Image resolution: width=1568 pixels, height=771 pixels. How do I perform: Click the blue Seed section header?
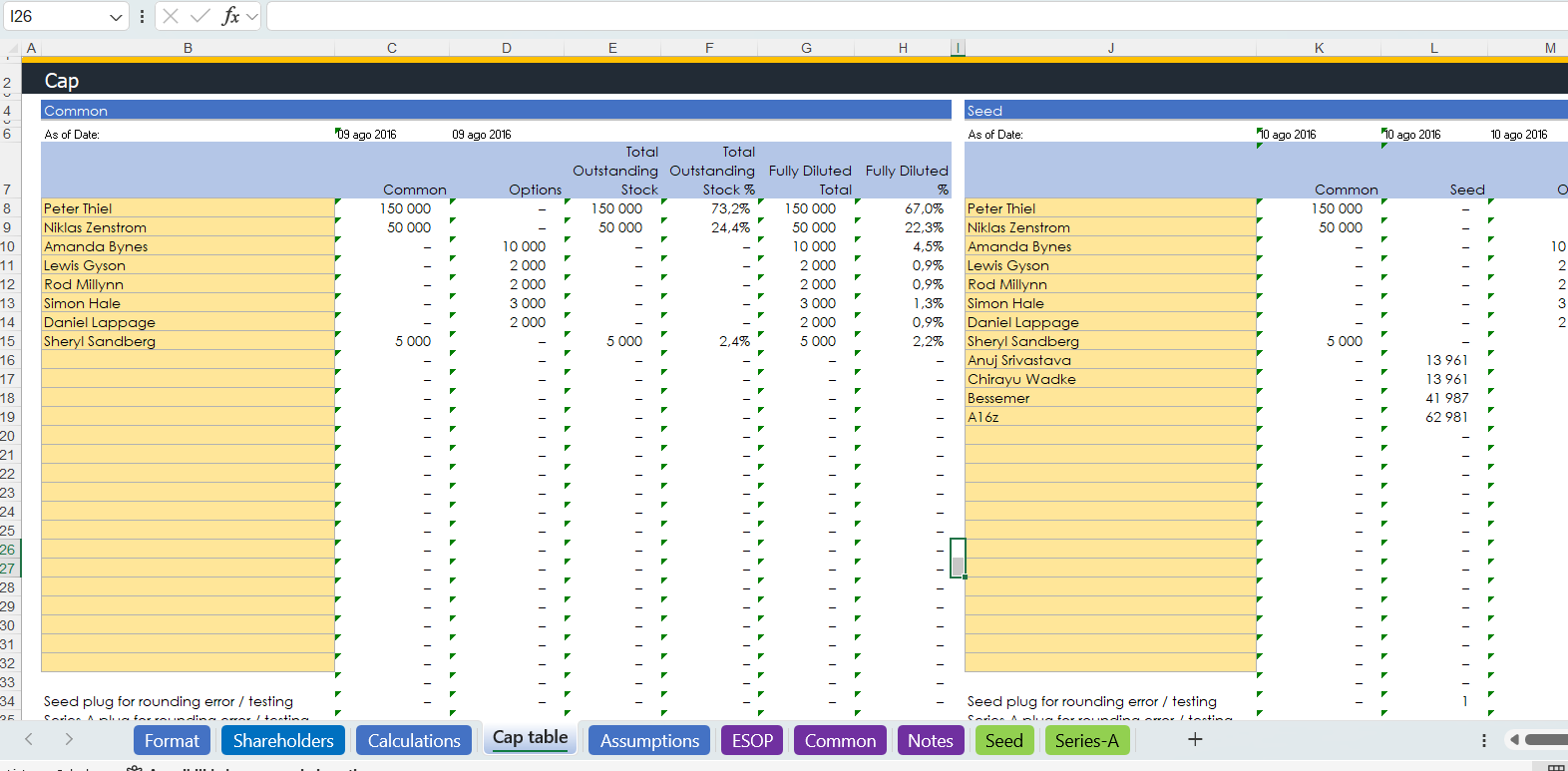(x=1266, y=111)
